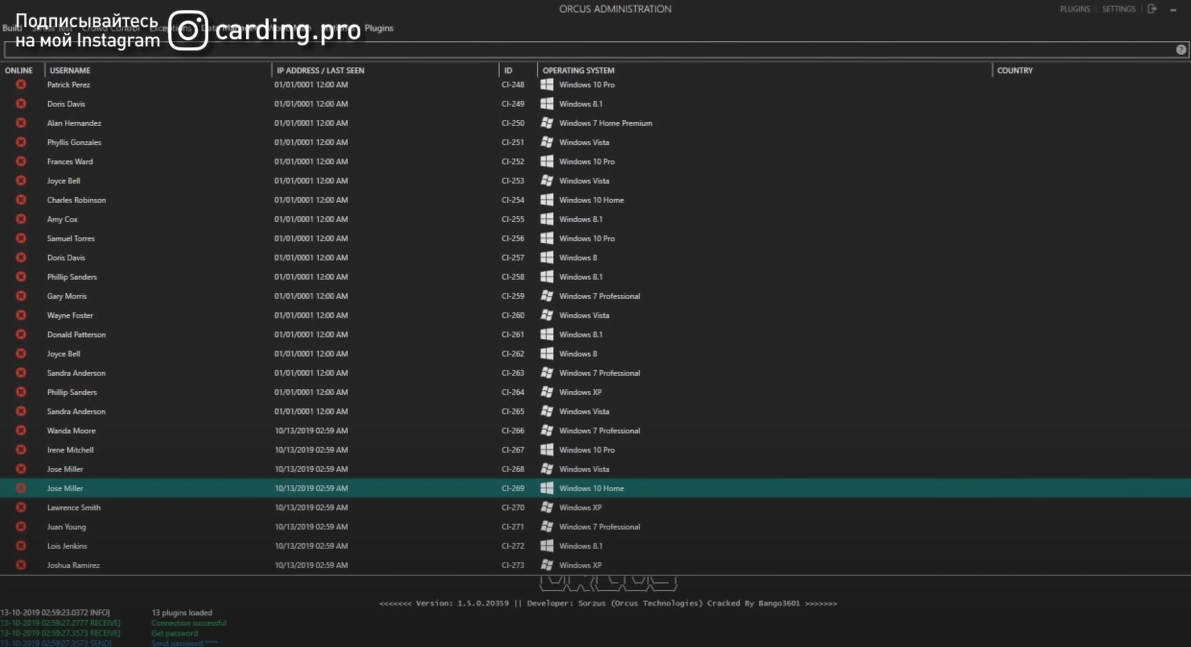
Task: Click Windows Vista logo icon in row CI-251
Action: pyautogui.click(x=547, y=142)
